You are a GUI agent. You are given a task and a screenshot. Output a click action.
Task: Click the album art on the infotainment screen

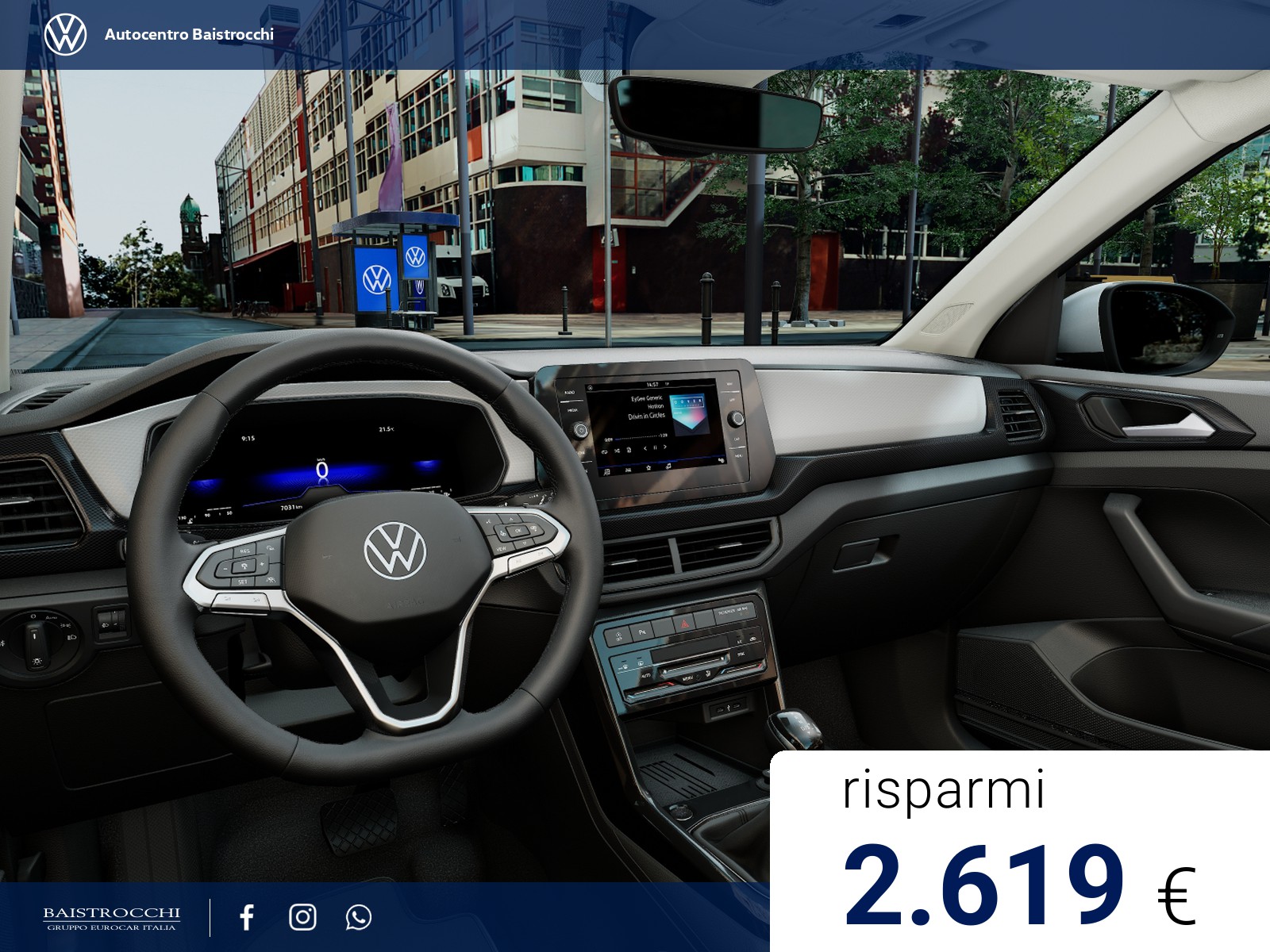(690, 414)
